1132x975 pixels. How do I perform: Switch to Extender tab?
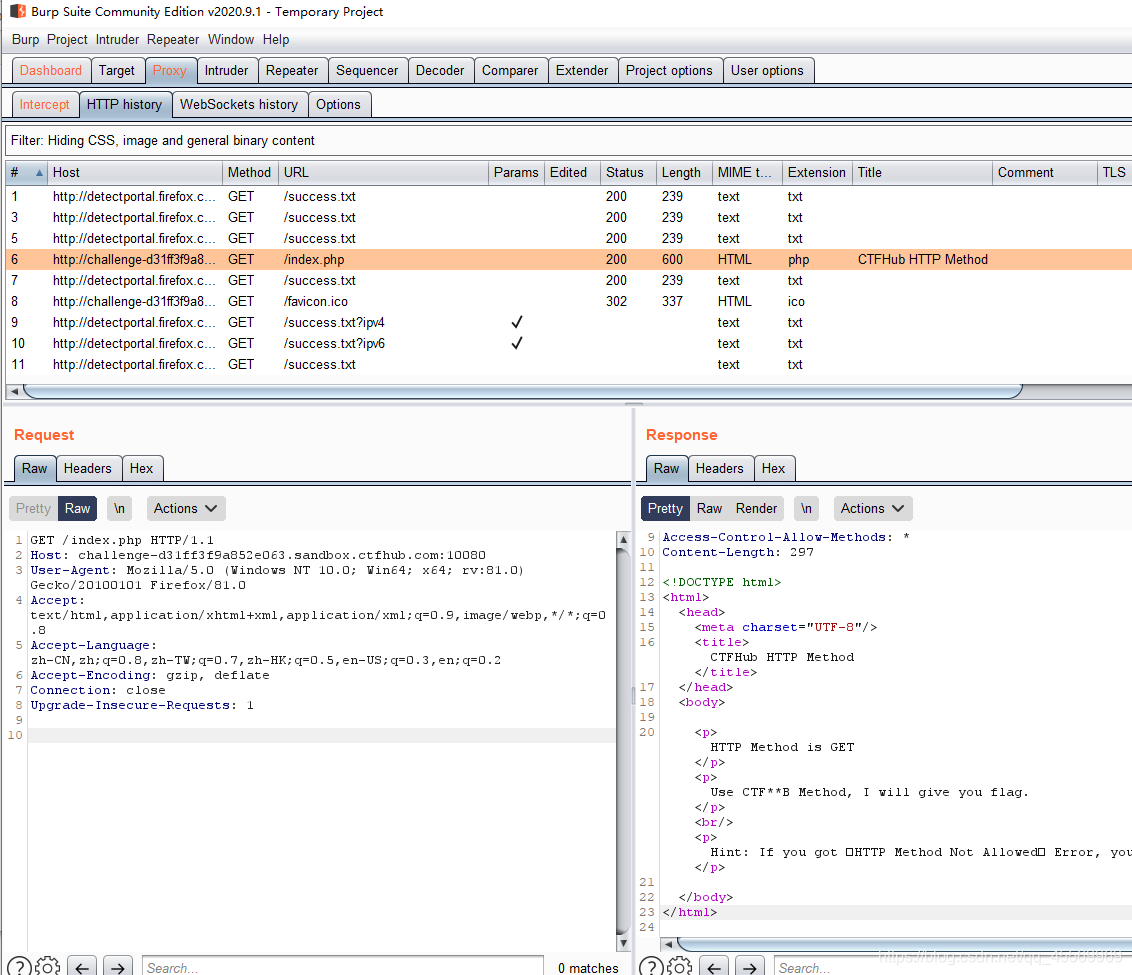pos(582,70)
